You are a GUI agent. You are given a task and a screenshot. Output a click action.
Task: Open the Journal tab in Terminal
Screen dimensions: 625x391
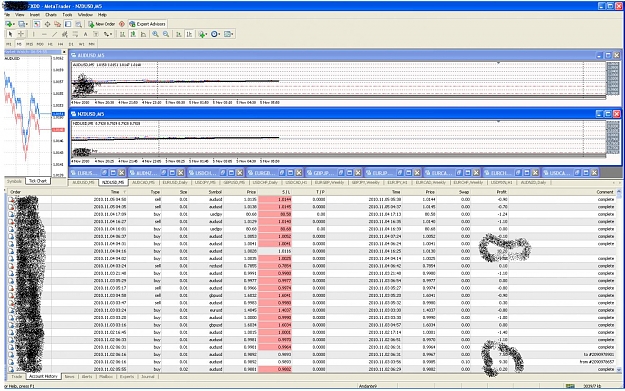[x=147, y=377]
